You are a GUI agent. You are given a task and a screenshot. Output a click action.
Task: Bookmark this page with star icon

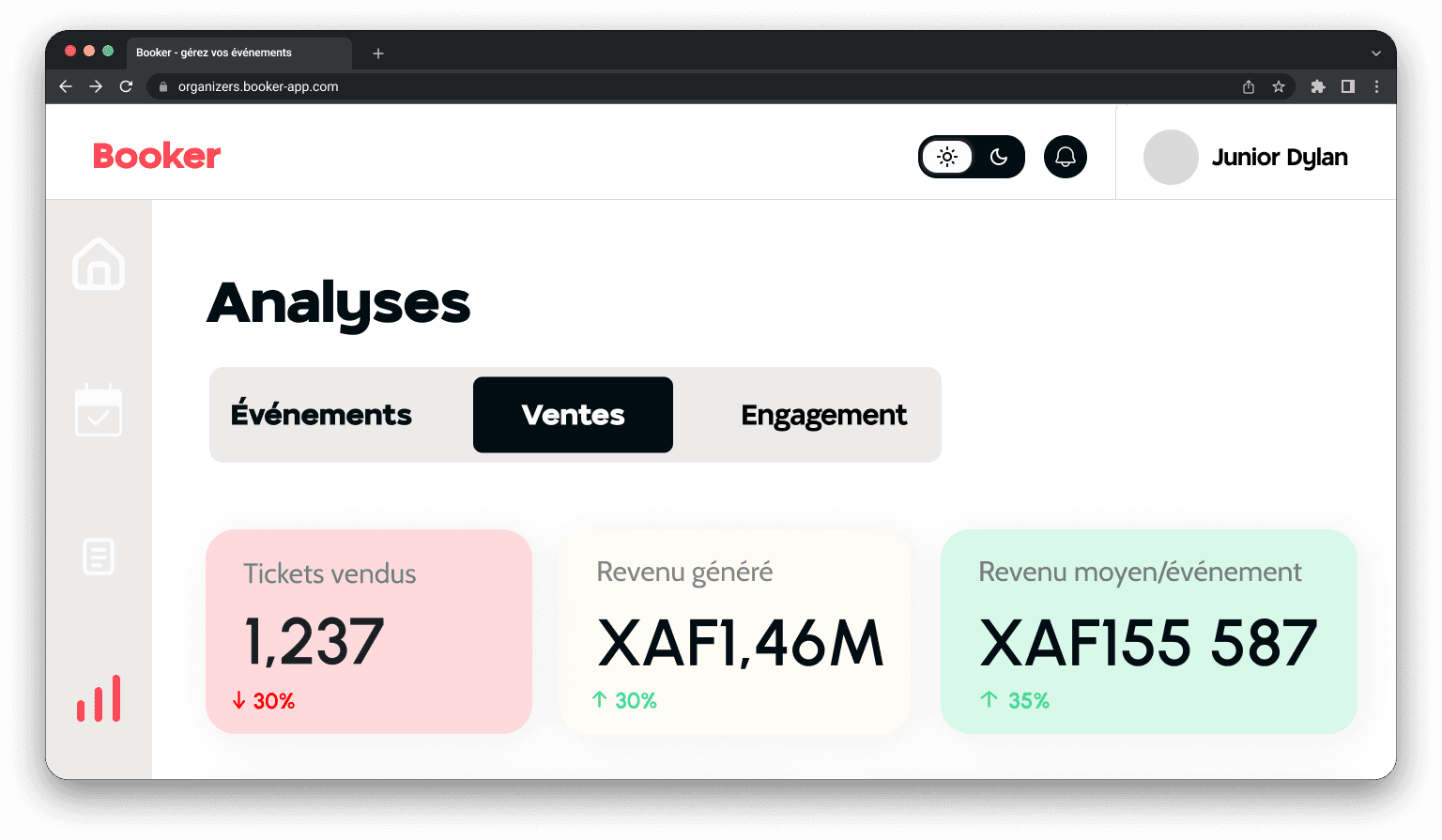1279,86
